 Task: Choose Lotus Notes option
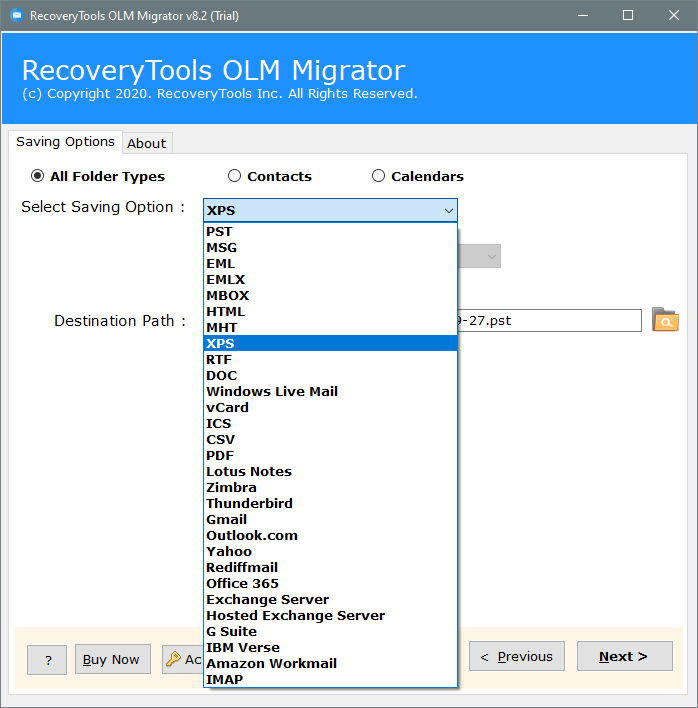[x=330, y=472]
